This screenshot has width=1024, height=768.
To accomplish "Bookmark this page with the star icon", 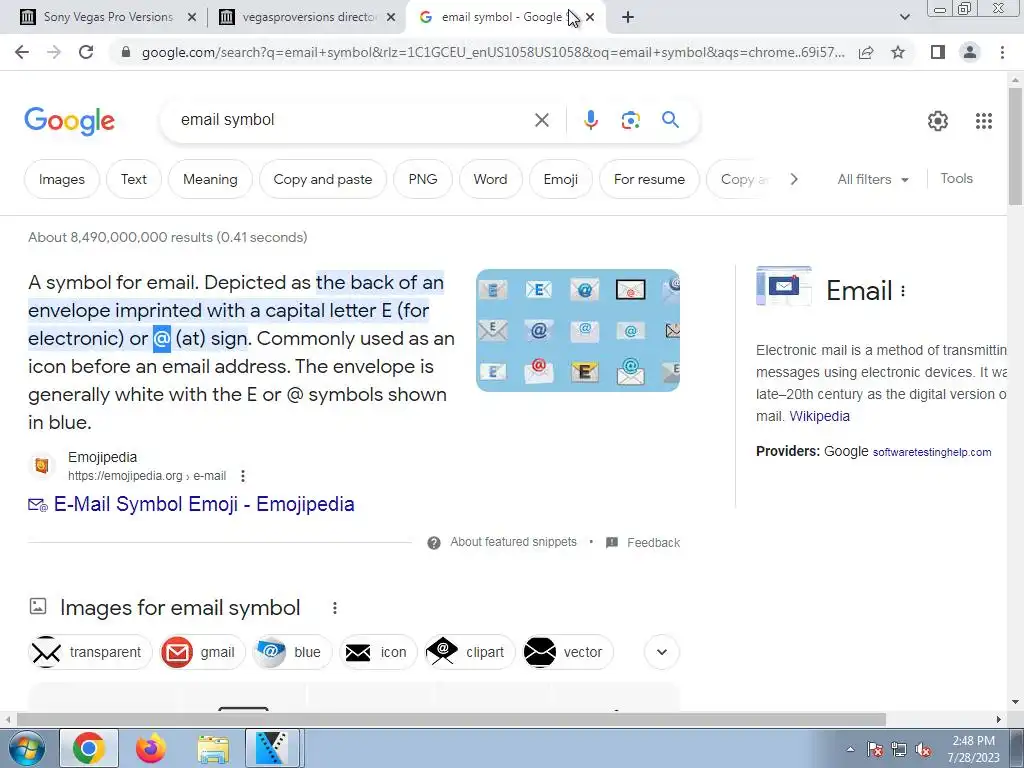I will [x=898, y=52].
